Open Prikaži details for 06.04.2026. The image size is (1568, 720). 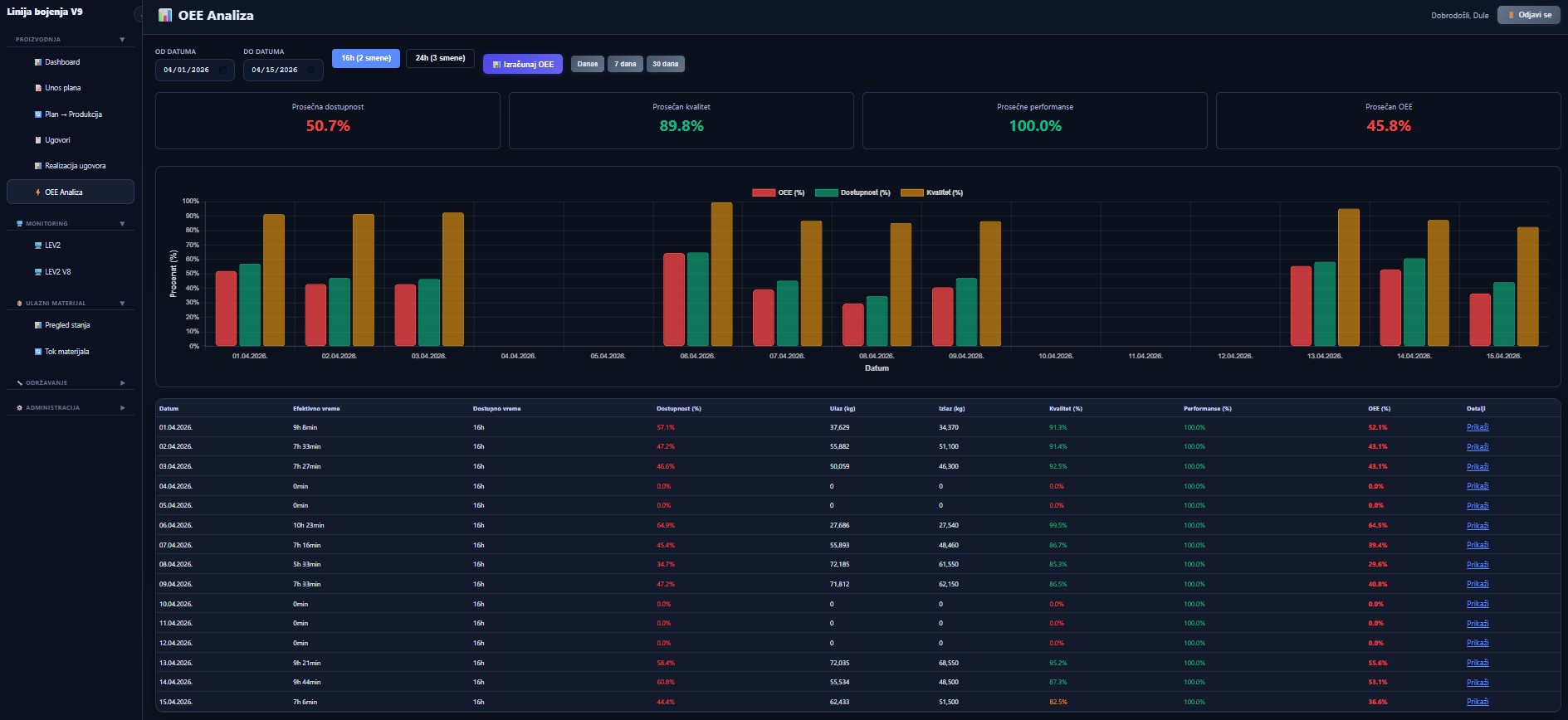coord(1478,525)
